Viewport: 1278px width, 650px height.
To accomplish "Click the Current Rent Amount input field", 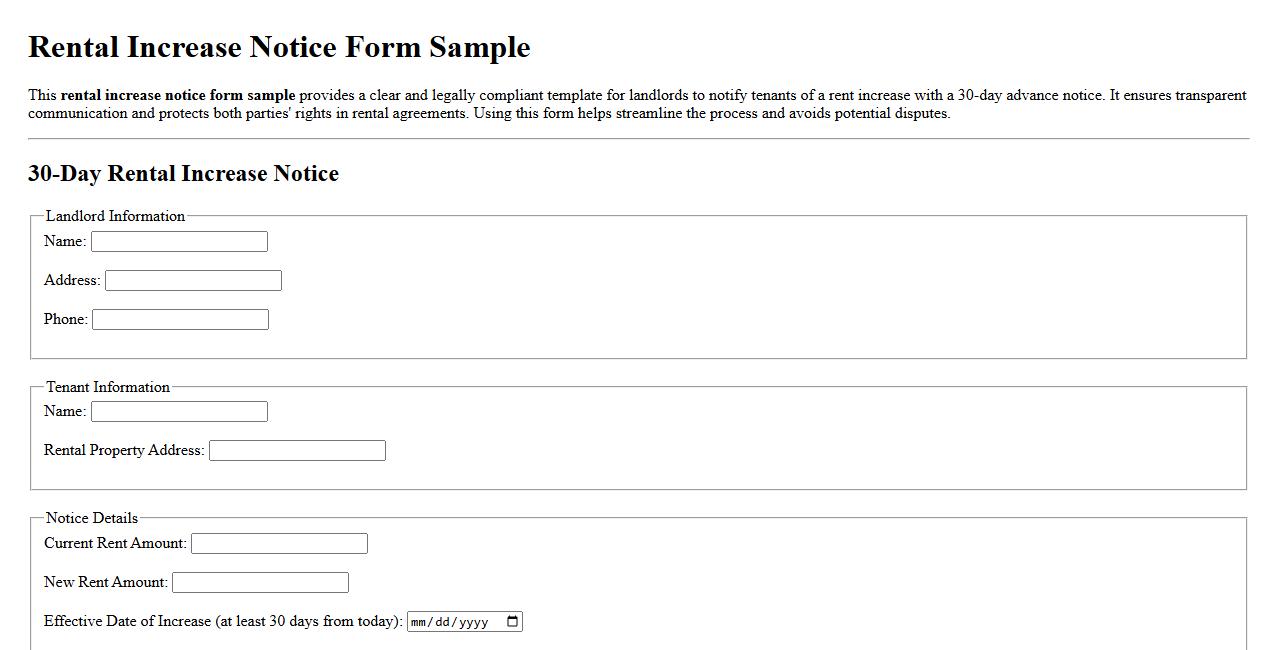I will pyautogui.click(x=280, y=543).
